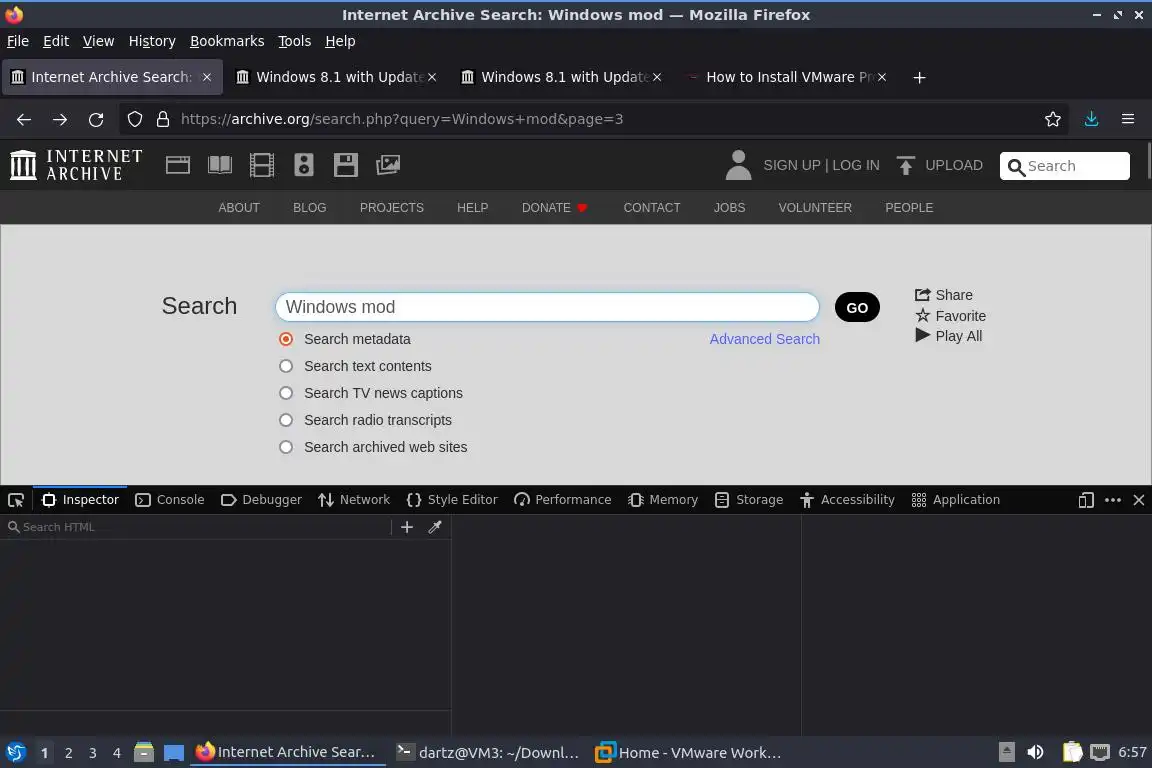Bookmark this page with the star icon
The image size is (1152, 768).
[x=1053, y=119]
